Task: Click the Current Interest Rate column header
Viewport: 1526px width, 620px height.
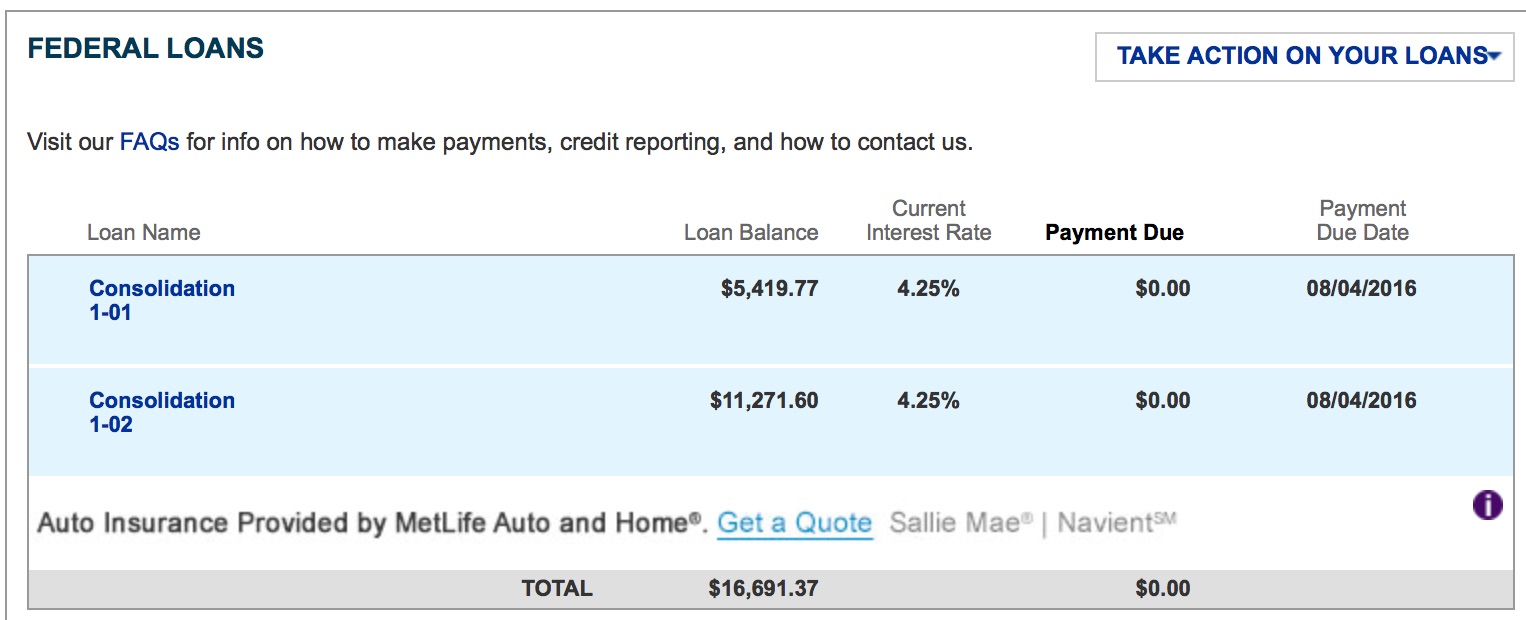Action: [928, 221]
